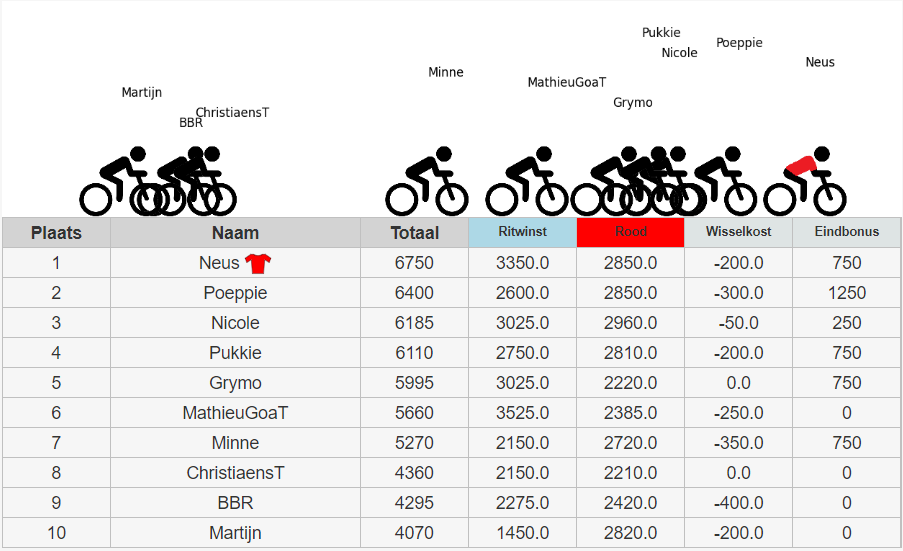Click Poeppie's Eindbonus value 1250
Viewport: 903px width, 551px height.
tap(846, 293)
